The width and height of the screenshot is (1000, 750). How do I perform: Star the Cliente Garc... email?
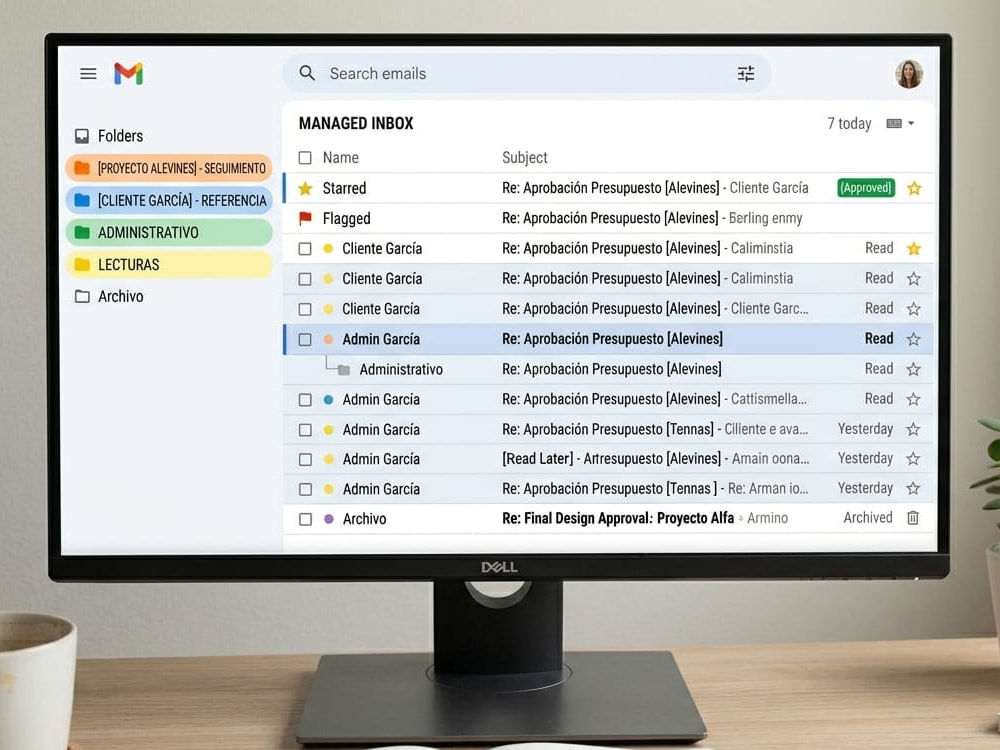click(x=913, y=309)
